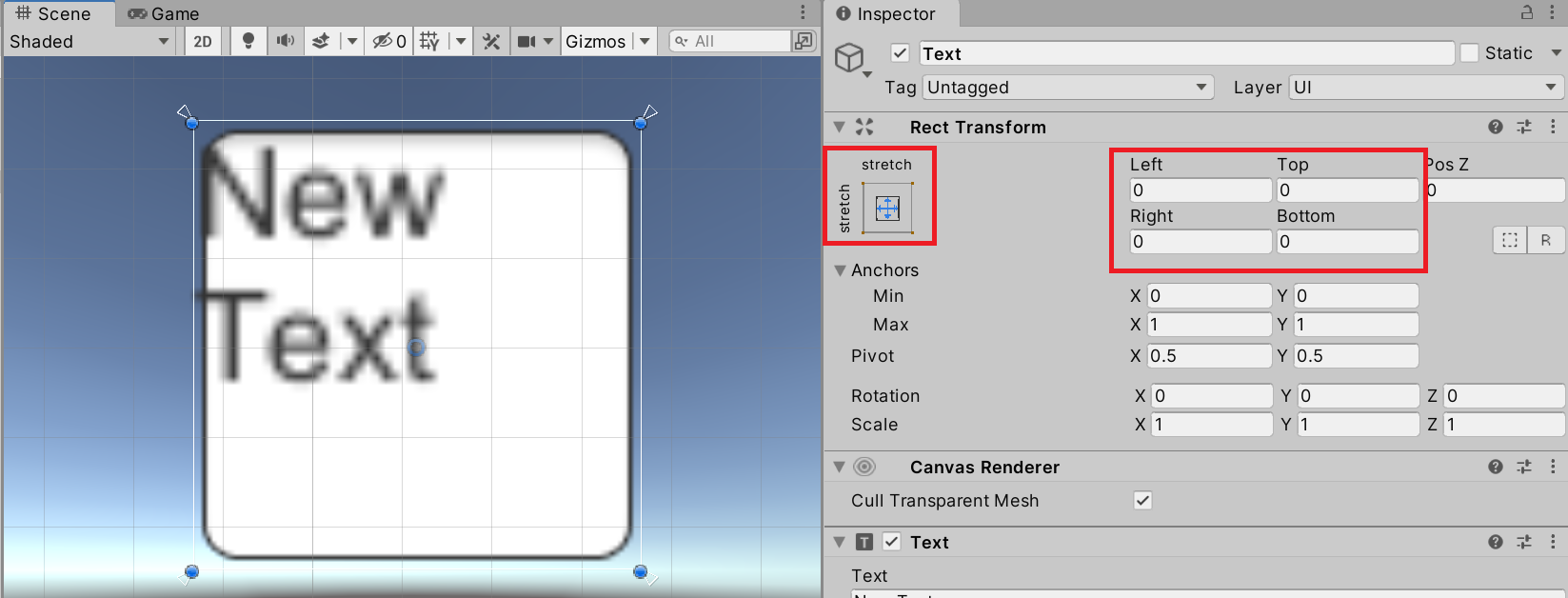Open Rect Transform help reference icon
The height and width of the screenshot is (598, 1568).
(x=1496, y=127)
